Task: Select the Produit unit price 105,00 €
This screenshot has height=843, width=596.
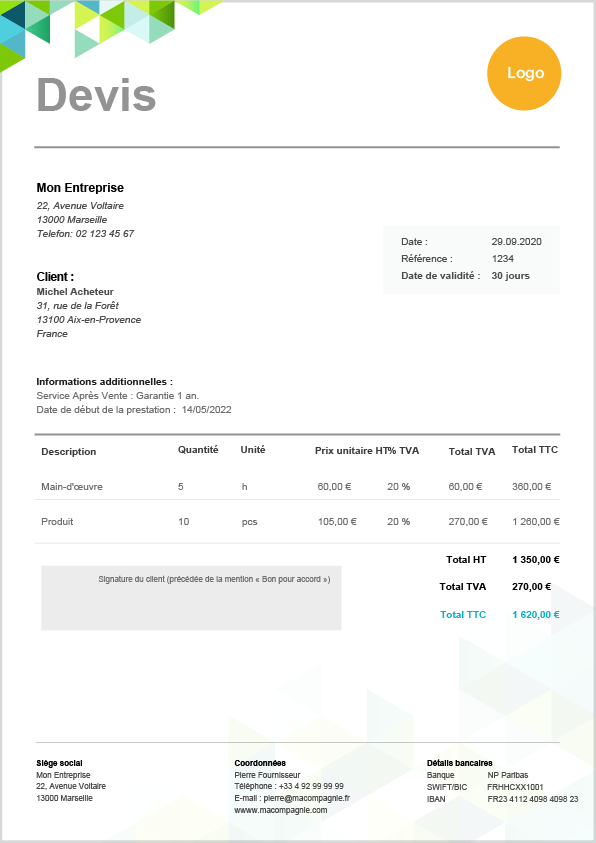Action: [337, 521]
